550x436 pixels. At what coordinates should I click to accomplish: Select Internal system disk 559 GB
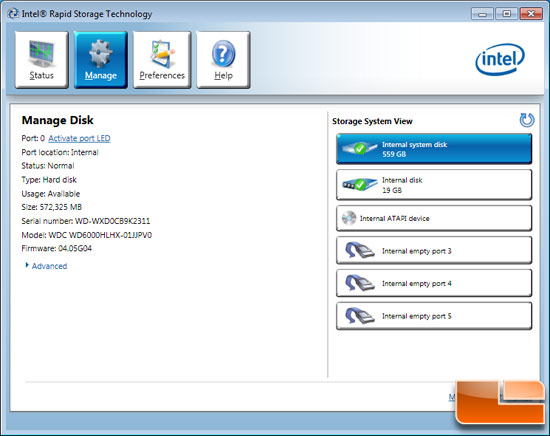[434, 149]
